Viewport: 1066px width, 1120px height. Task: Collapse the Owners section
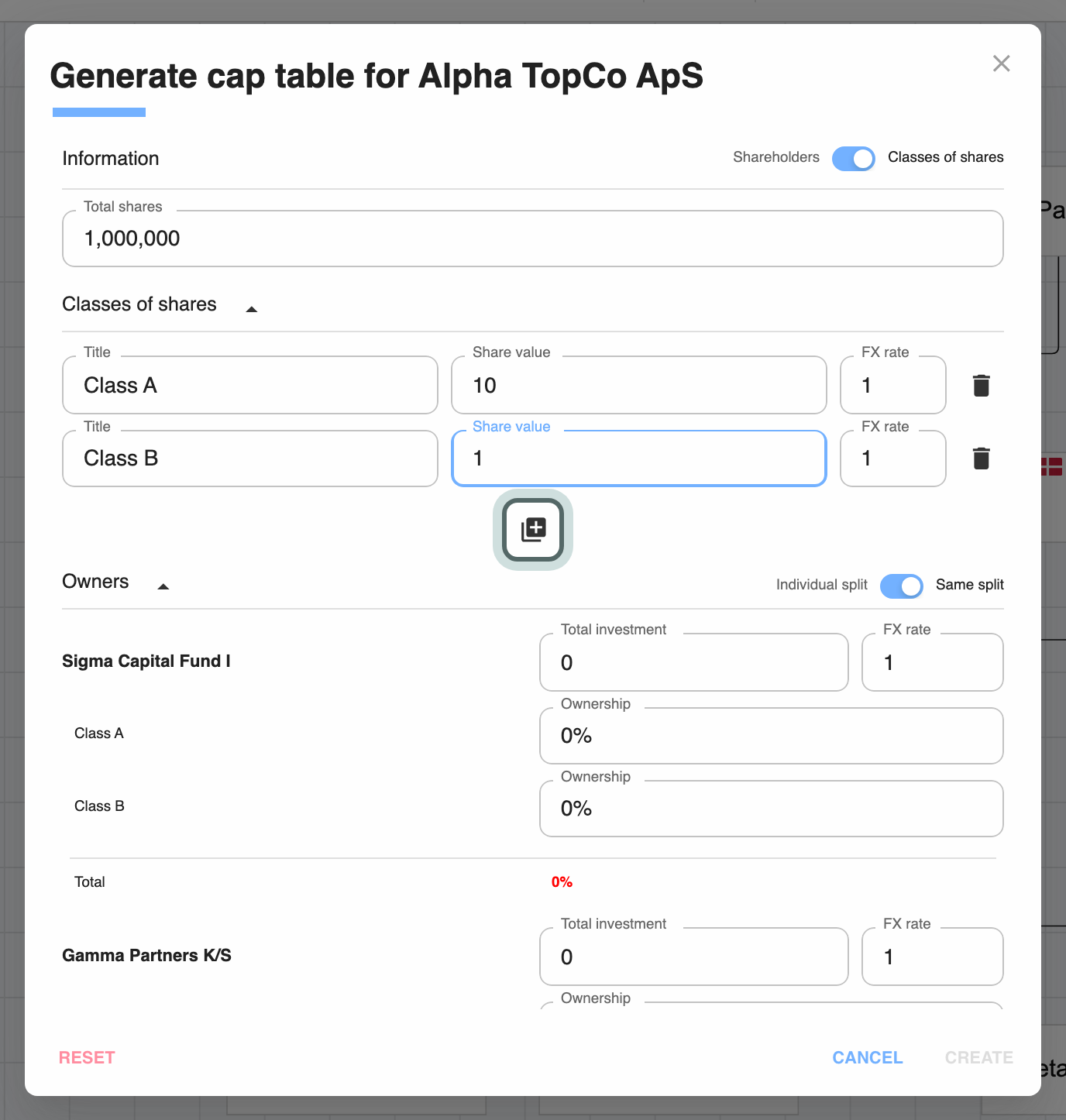tap(163, 586)
